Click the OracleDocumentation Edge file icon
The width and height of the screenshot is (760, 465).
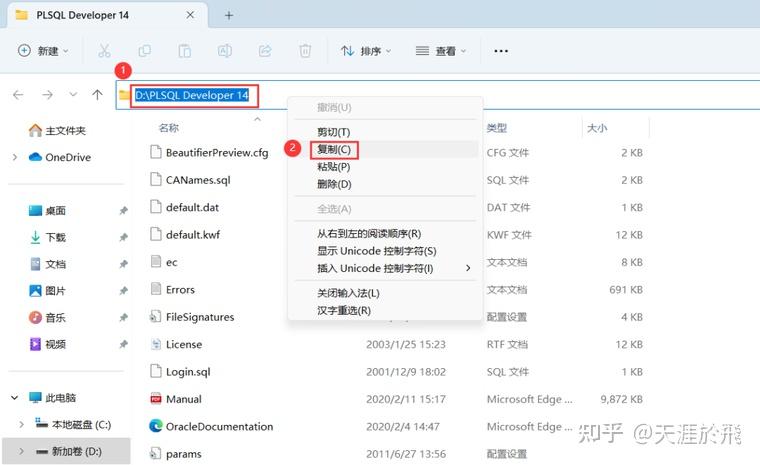[156, 426]
